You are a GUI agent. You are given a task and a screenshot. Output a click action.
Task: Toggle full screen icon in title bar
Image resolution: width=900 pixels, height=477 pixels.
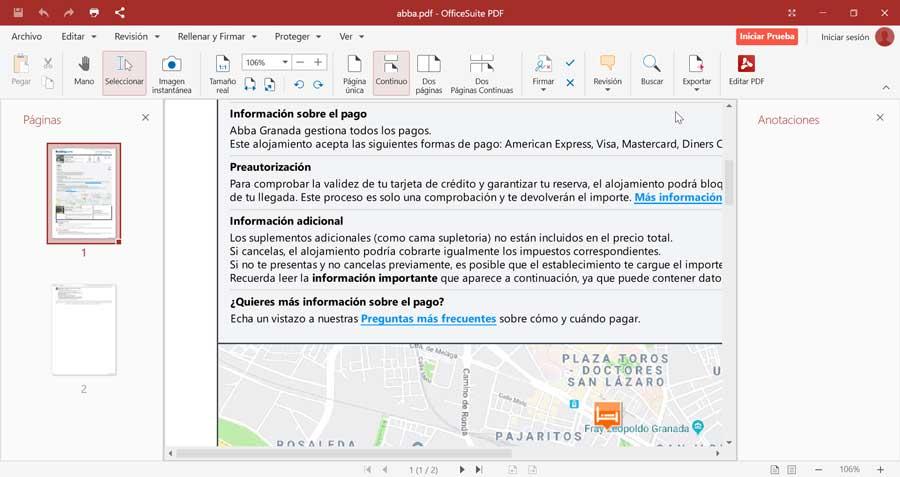(792, 13)
